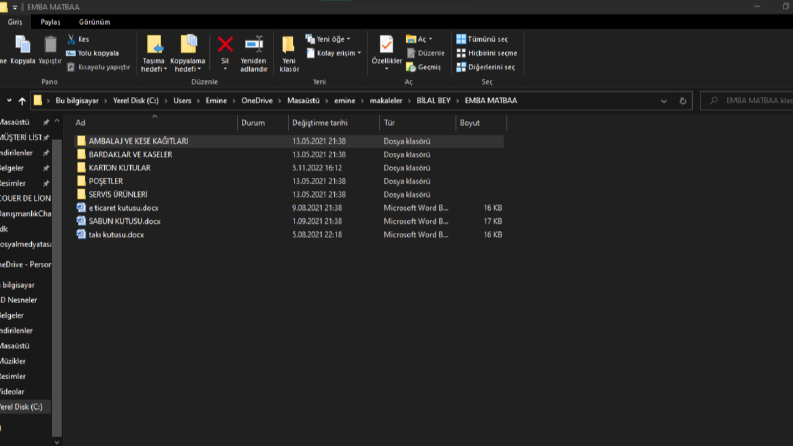Viewport: 793px width, 446px height.
Task: Switch to the Giriş ribbon tab
Action: point(15,22)
